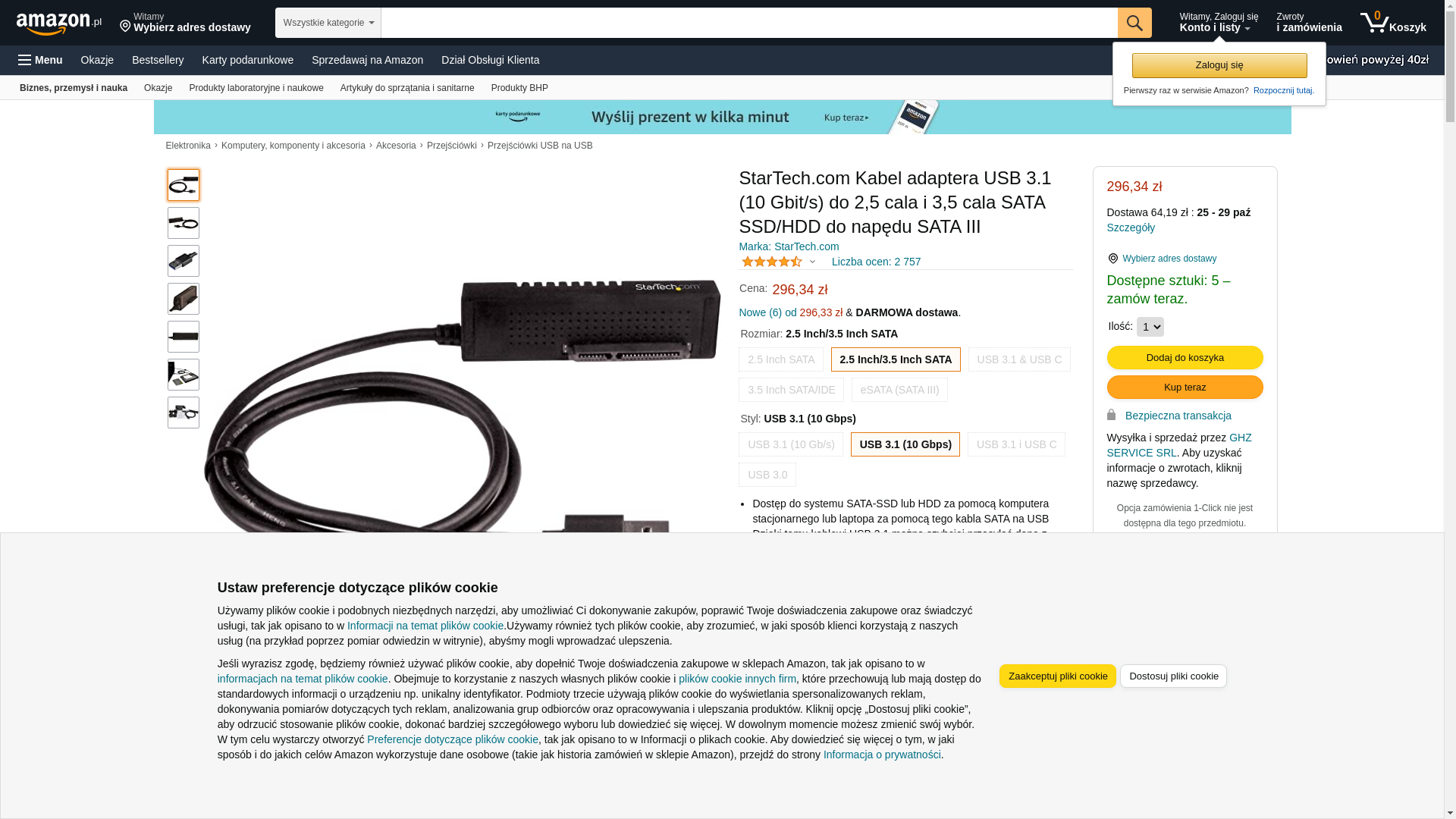Viewport: 1456px width, 819px height.
Task: Click the Dodaj do koszyka button
Action: (1185, 357)
